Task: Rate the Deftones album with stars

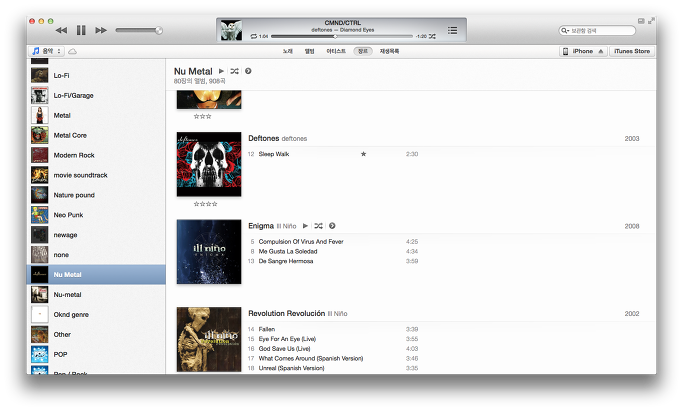Action: (205, 204)
